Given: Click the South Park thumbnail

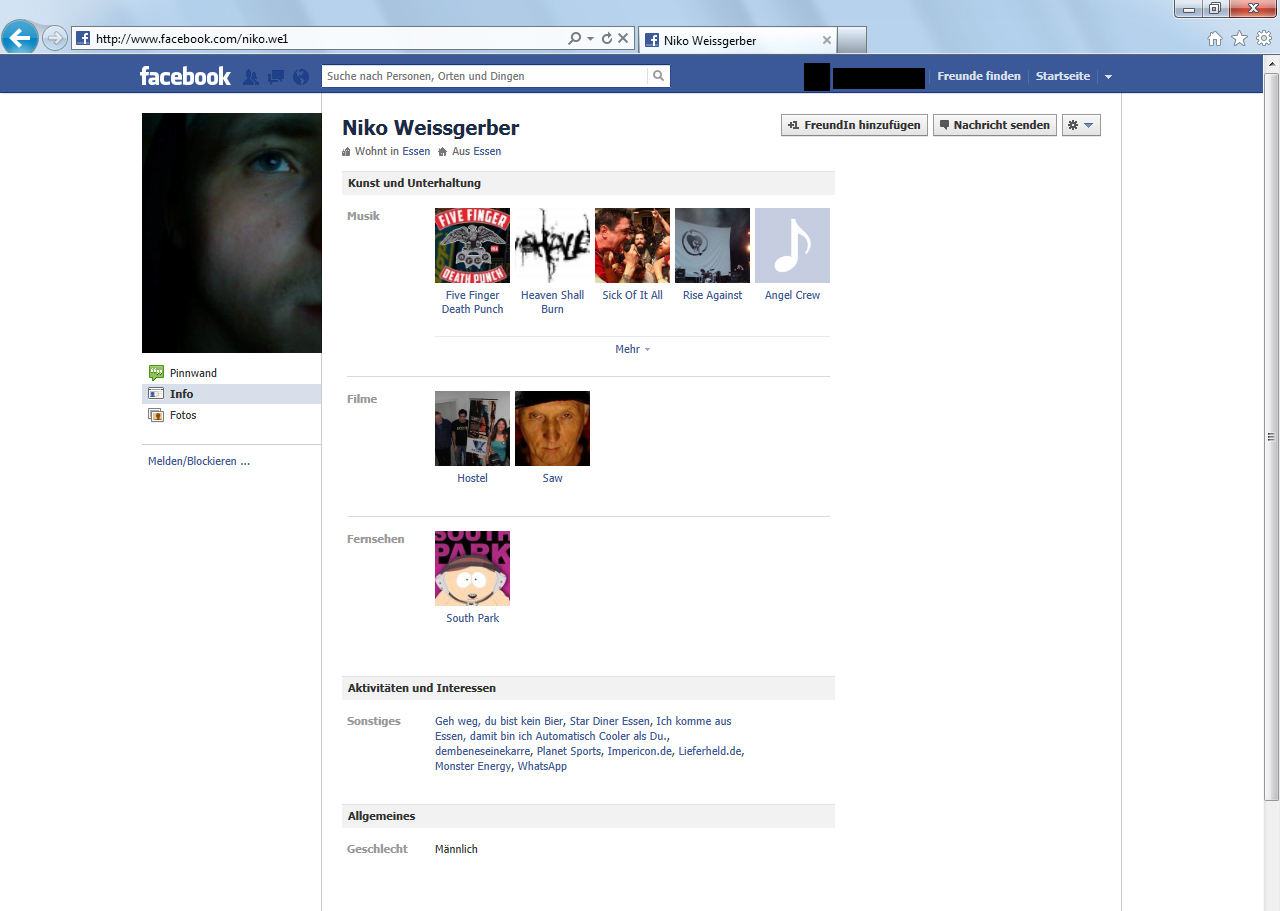Looking at the screenshot, I should click(x=472, y=568).
